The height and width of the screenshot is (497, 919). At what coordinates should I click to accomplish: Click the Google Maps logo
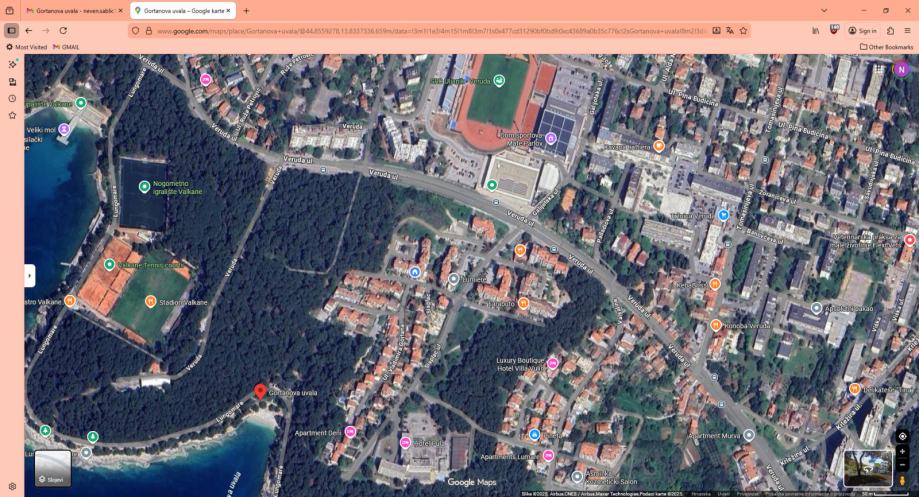(x=471, y=482)
